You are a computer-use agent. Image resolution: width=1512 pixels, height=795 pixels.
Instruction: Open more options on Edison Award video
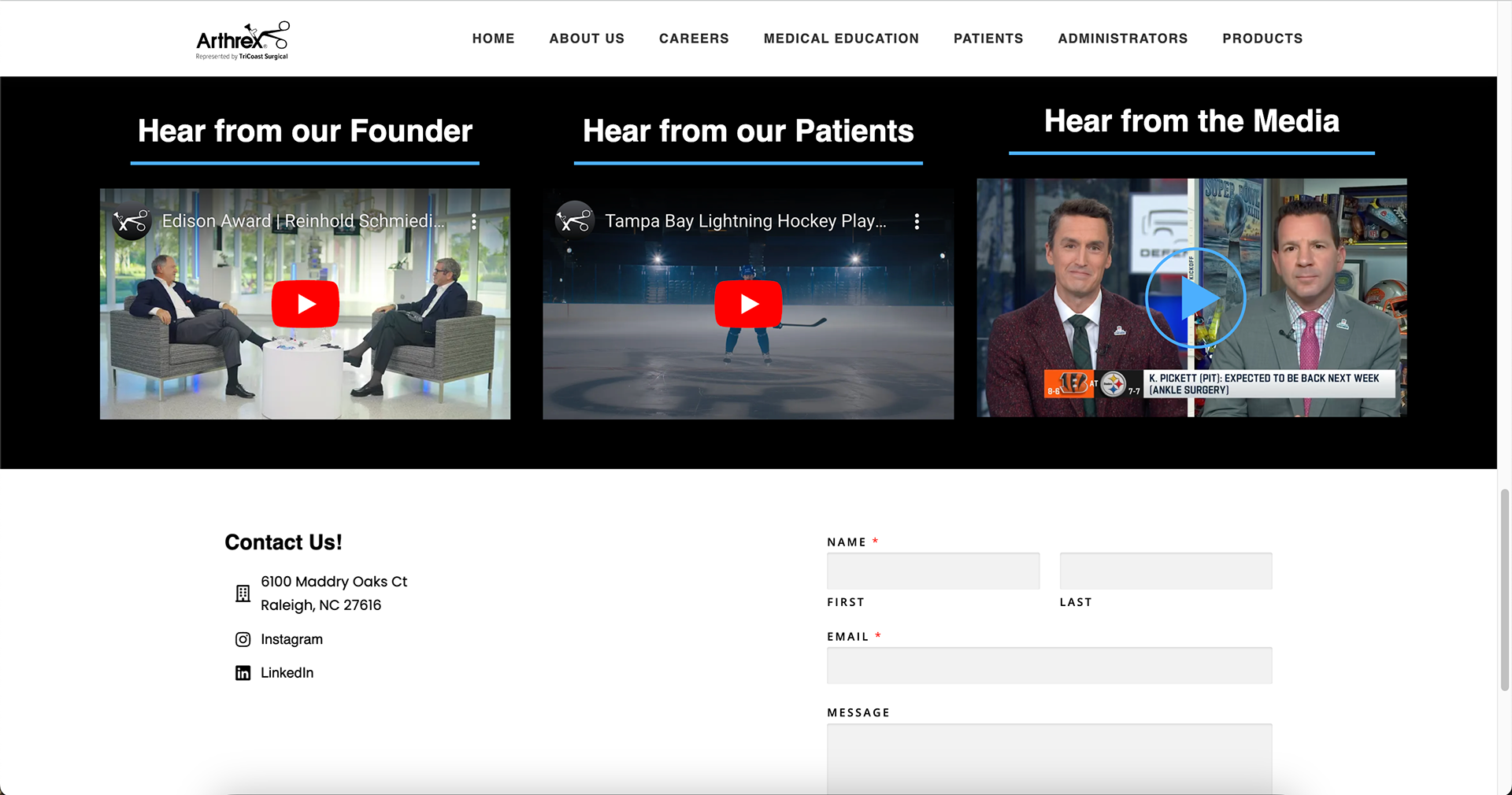pyautogui.click(x=474, y=222)
